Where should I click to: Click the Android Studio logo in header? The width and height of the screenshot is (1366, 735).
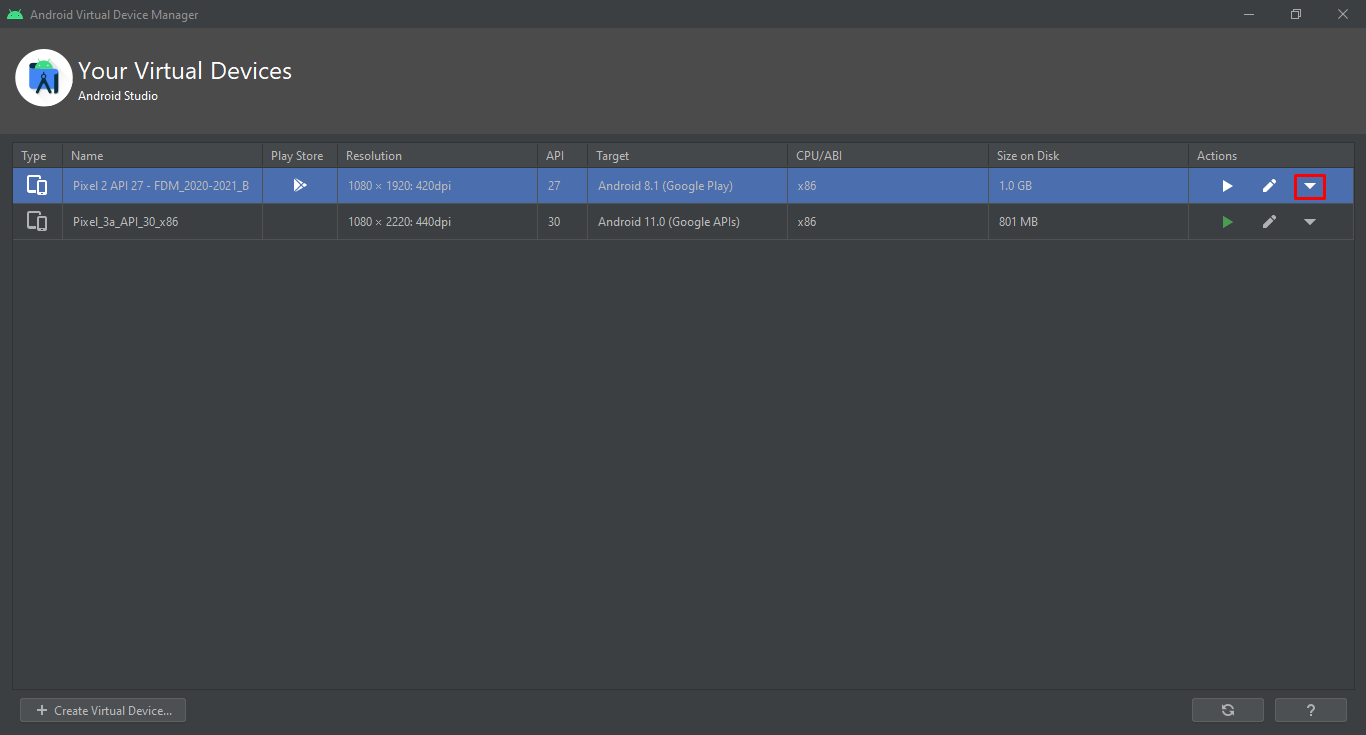44,78
